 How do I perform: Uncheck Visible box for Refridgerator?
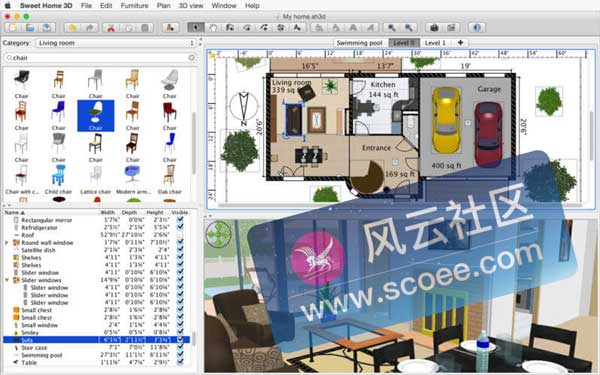180,227
